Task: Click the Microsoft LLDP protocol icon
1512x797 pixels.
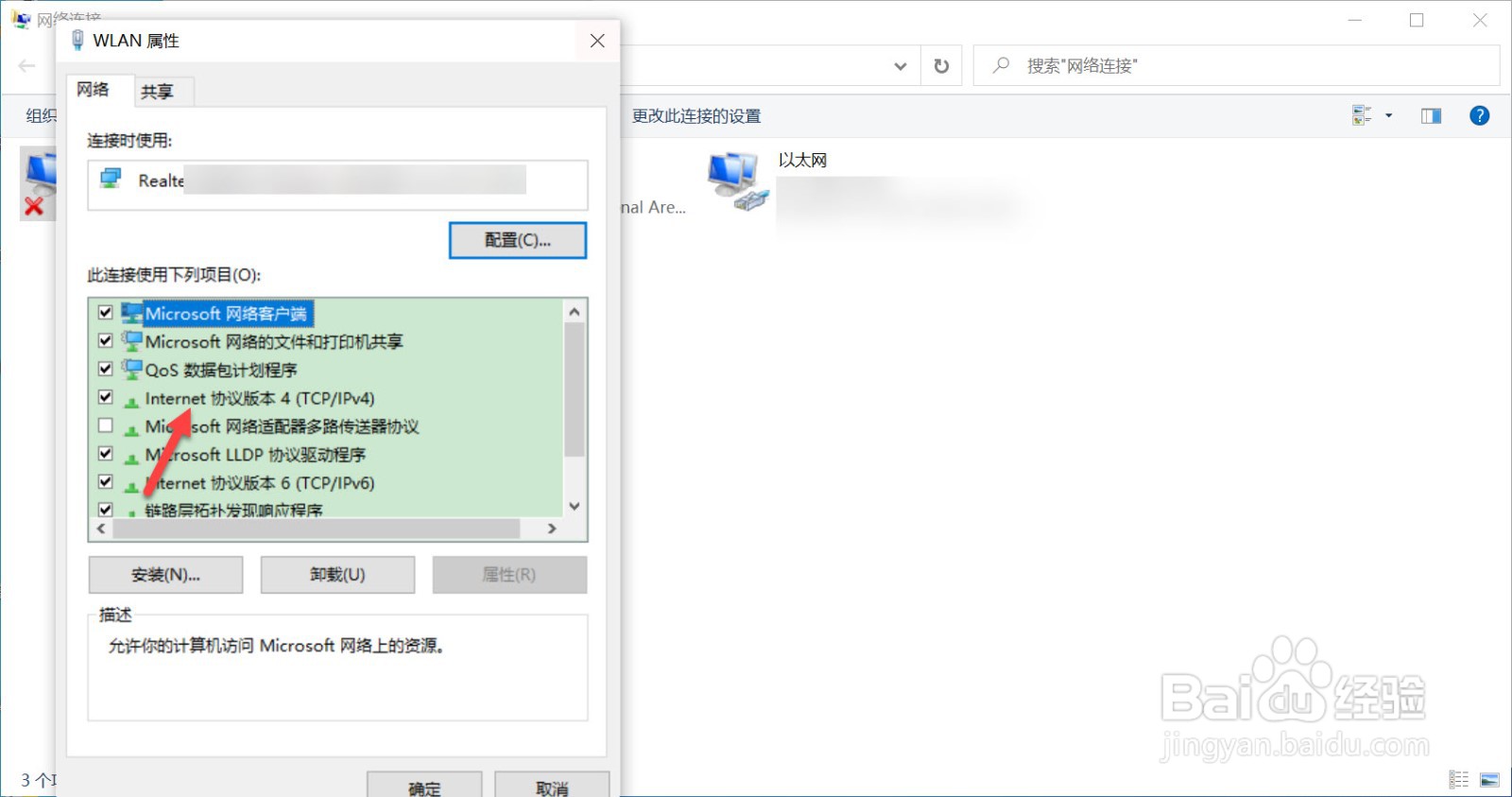Action: click(131, 458)
